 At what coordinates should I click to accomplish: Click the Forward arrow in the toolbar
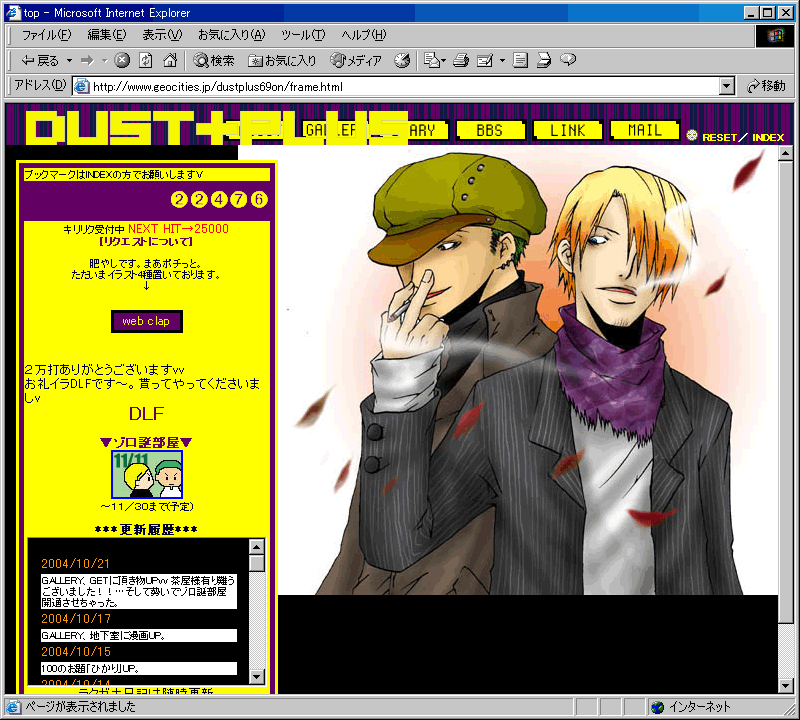coord(87,61)
